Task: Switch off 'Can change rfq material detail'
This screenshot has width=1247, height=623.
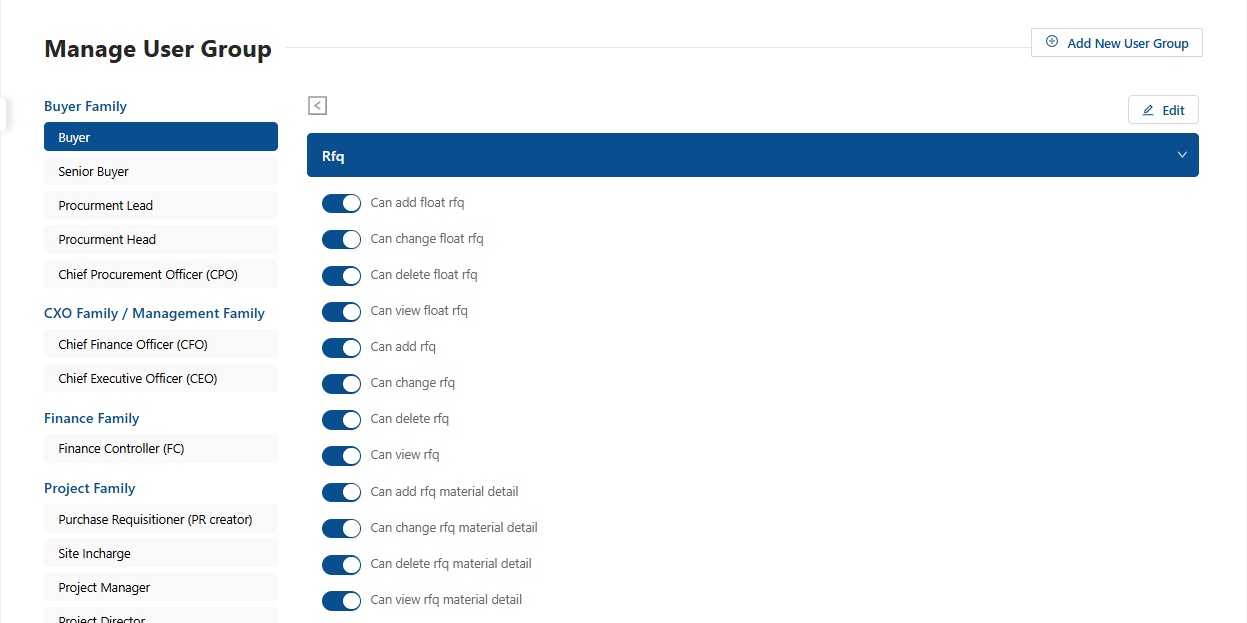Action: point(341,528)
